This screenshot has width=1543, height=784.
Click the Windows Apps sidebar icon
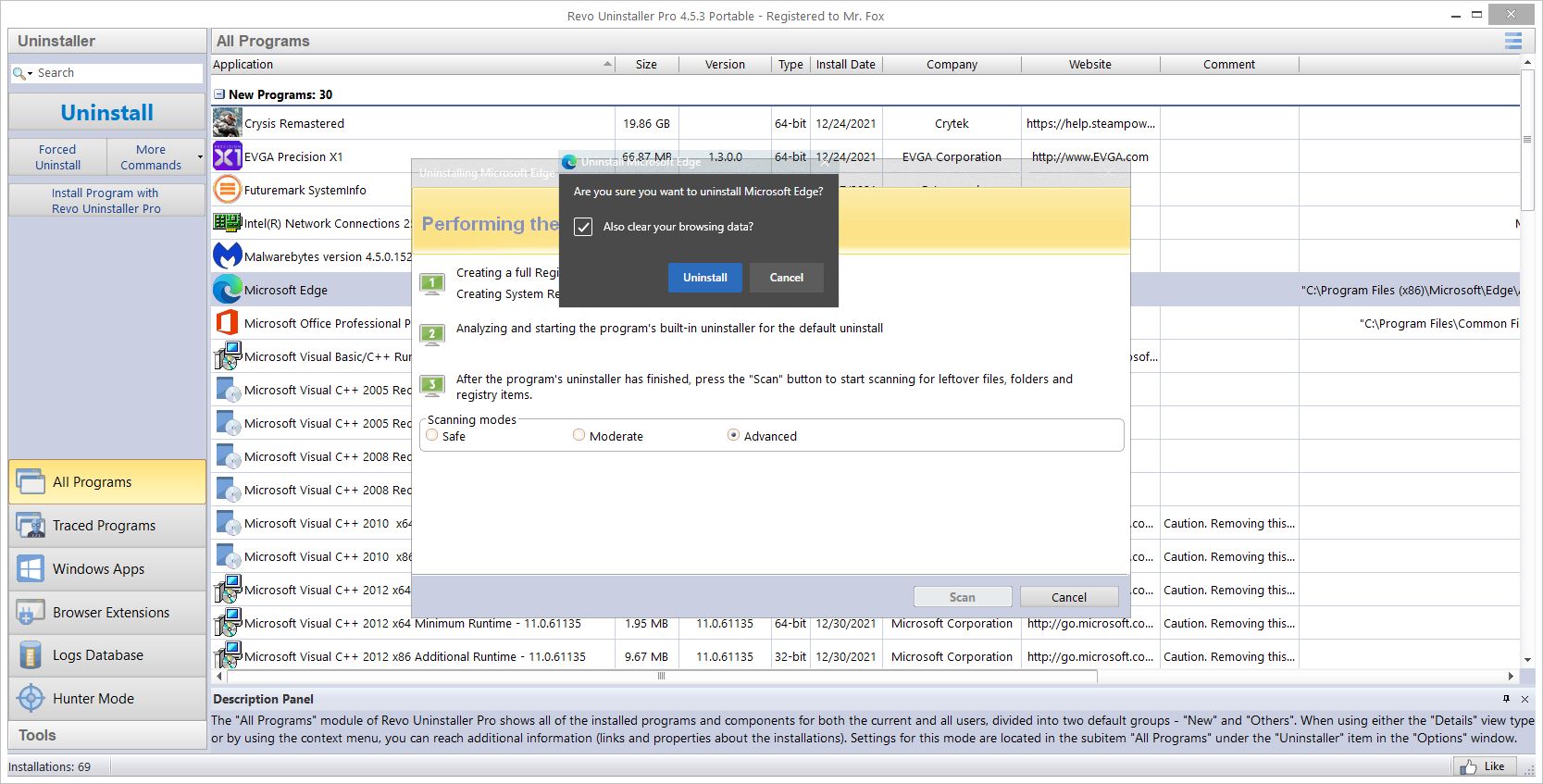tap(30, 569)
